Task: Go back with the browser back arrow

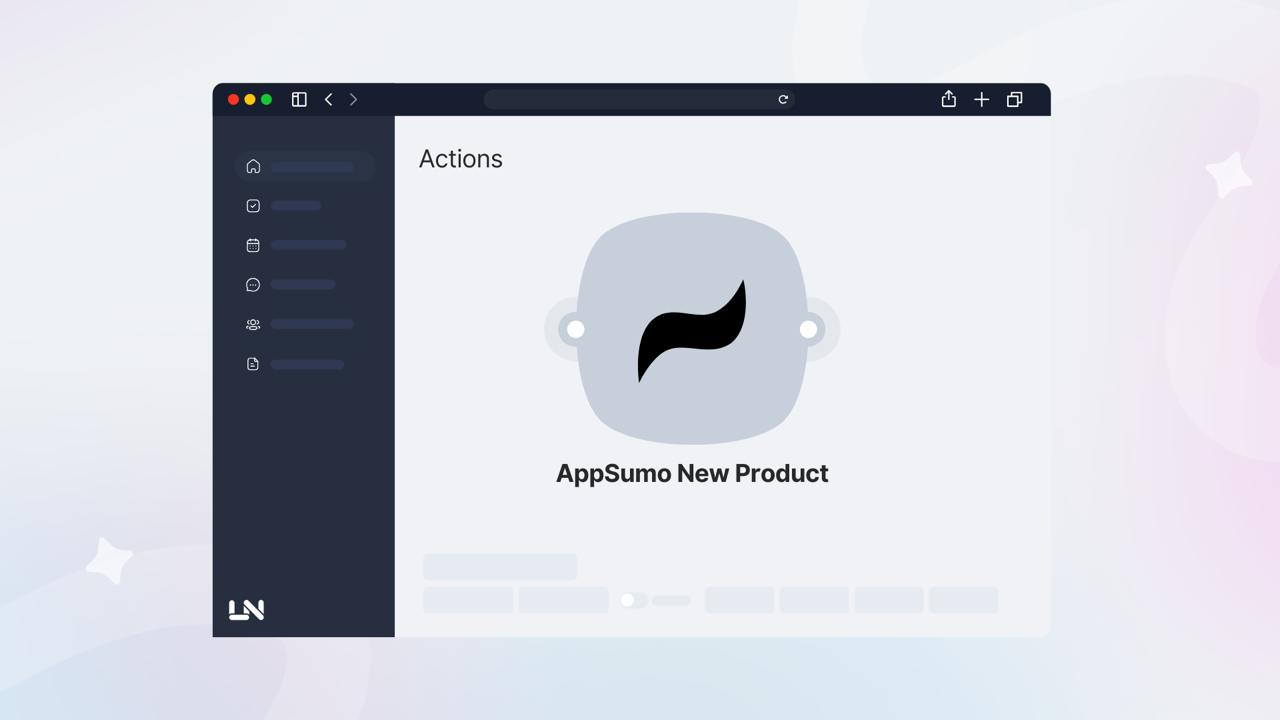Action: tap(328, 99)
